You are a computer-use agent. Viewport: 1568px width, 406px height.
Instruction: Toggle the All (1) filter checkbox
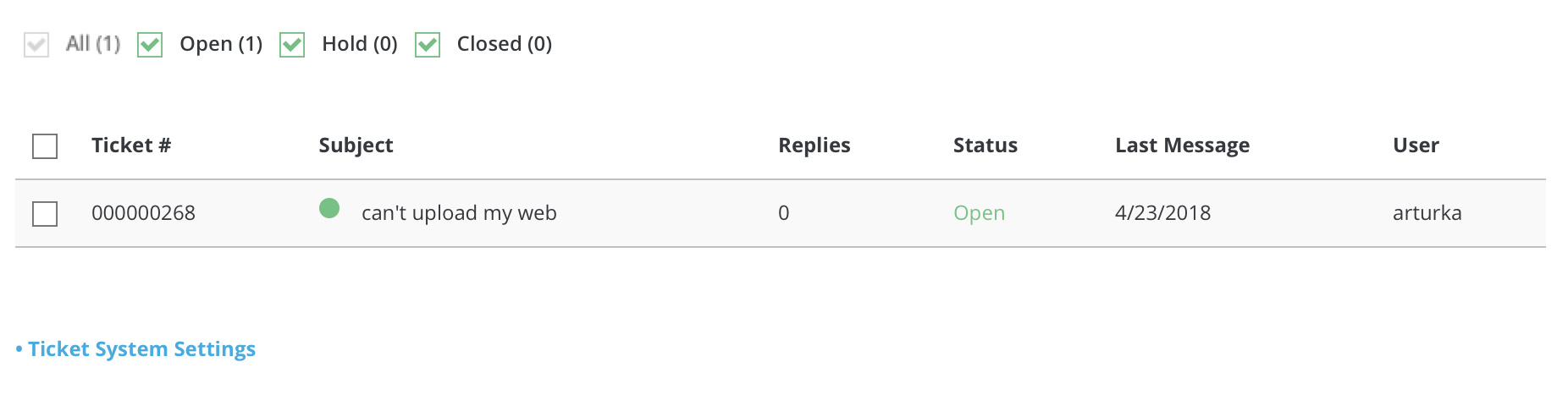[x=36, y=45]
